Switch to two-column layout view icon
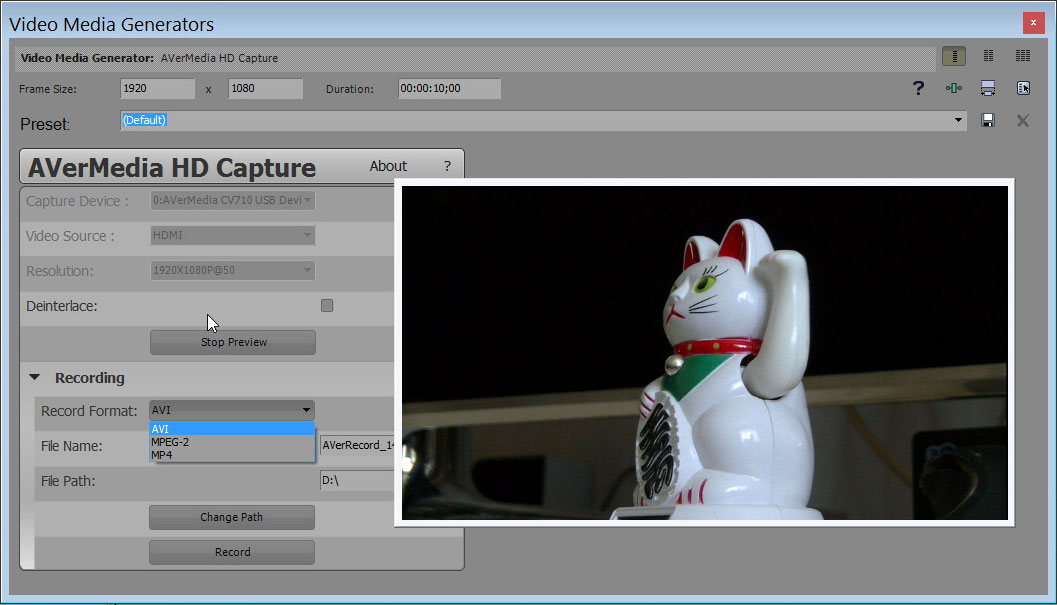 coord(988,56)
